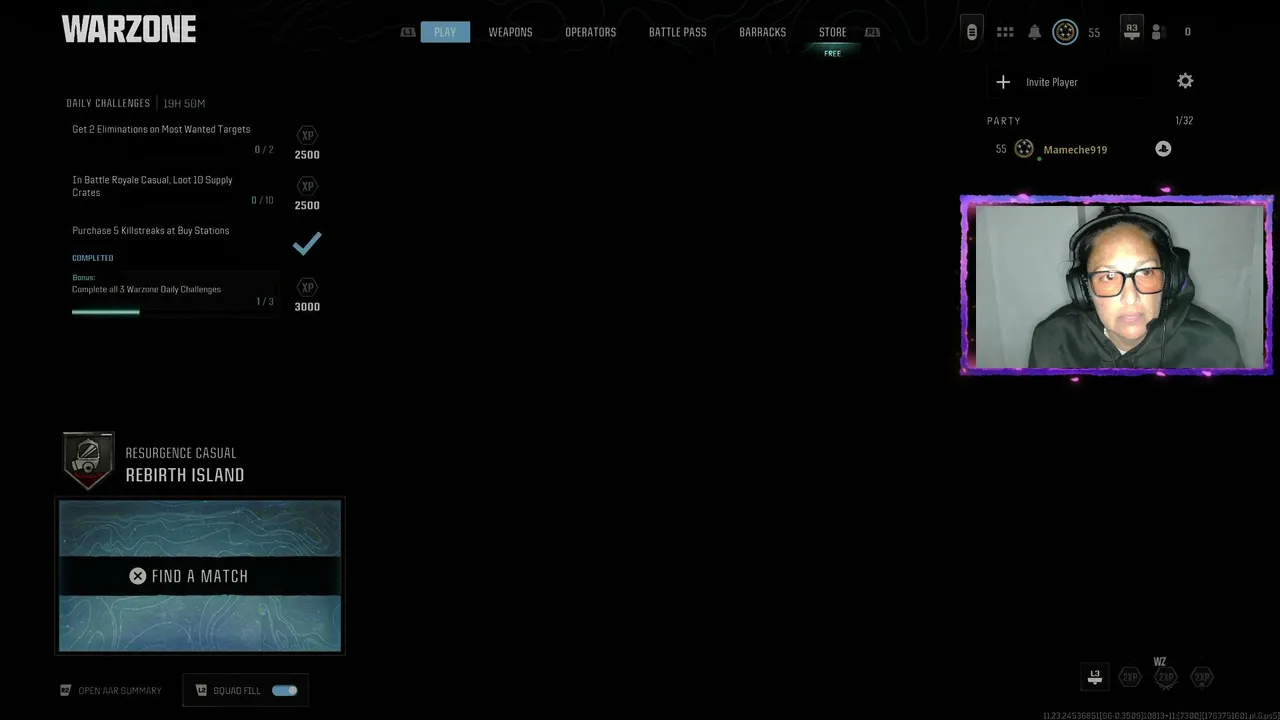
Task: Click the L1 previous-tab bumper icon
Action: tap(407, 32)
